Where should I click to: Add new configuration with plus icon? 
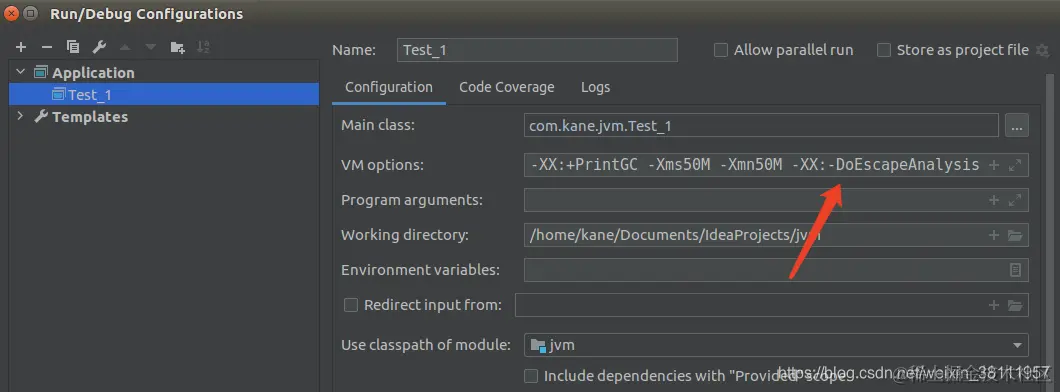click(x=21, y=47)
